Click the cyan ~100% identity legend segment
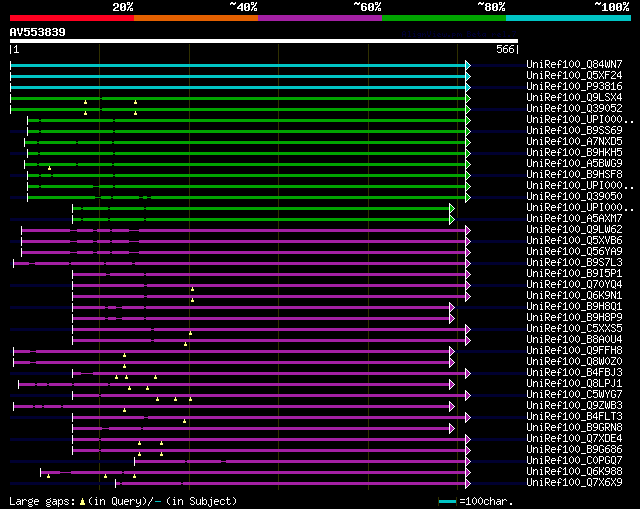Screen dimensions: 640x509 coord(569,18)
